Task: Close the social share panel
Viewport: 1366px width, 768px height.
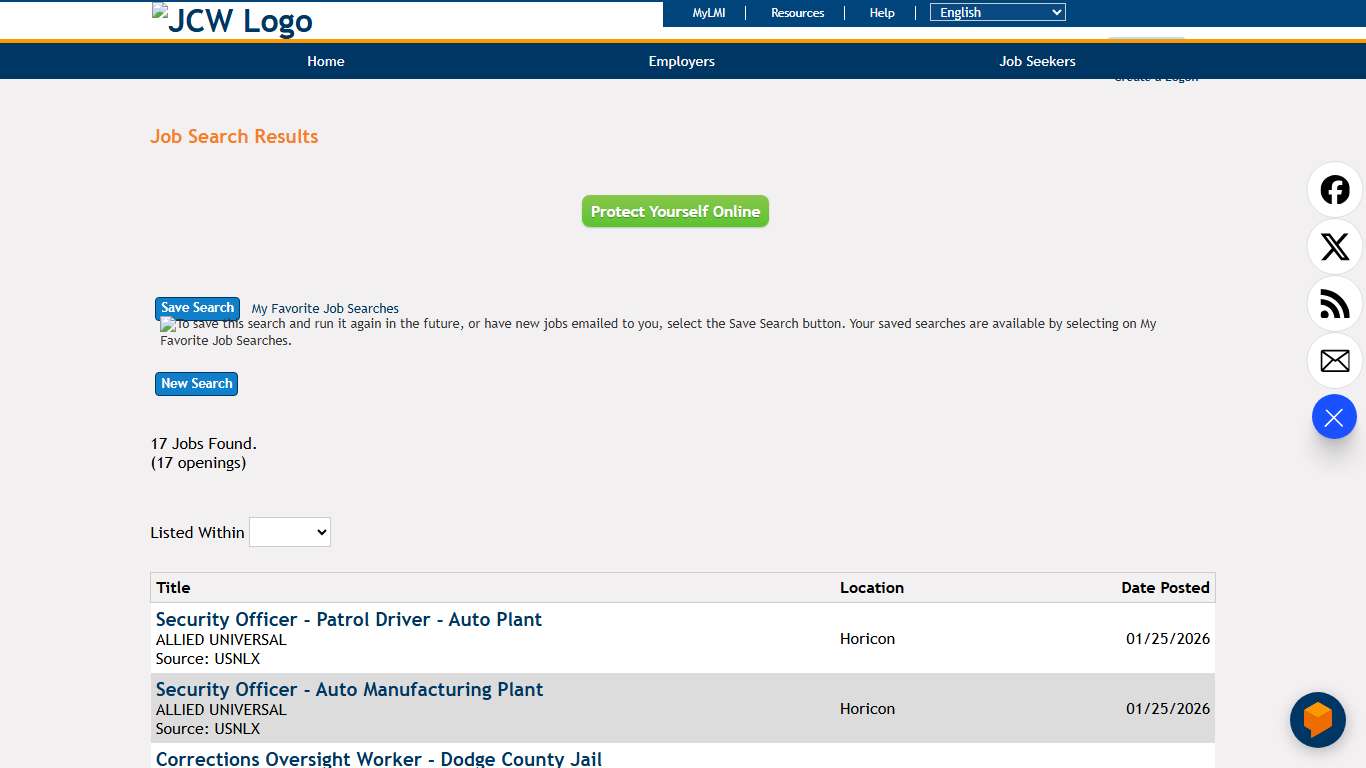Action: tap(1334, 417)
